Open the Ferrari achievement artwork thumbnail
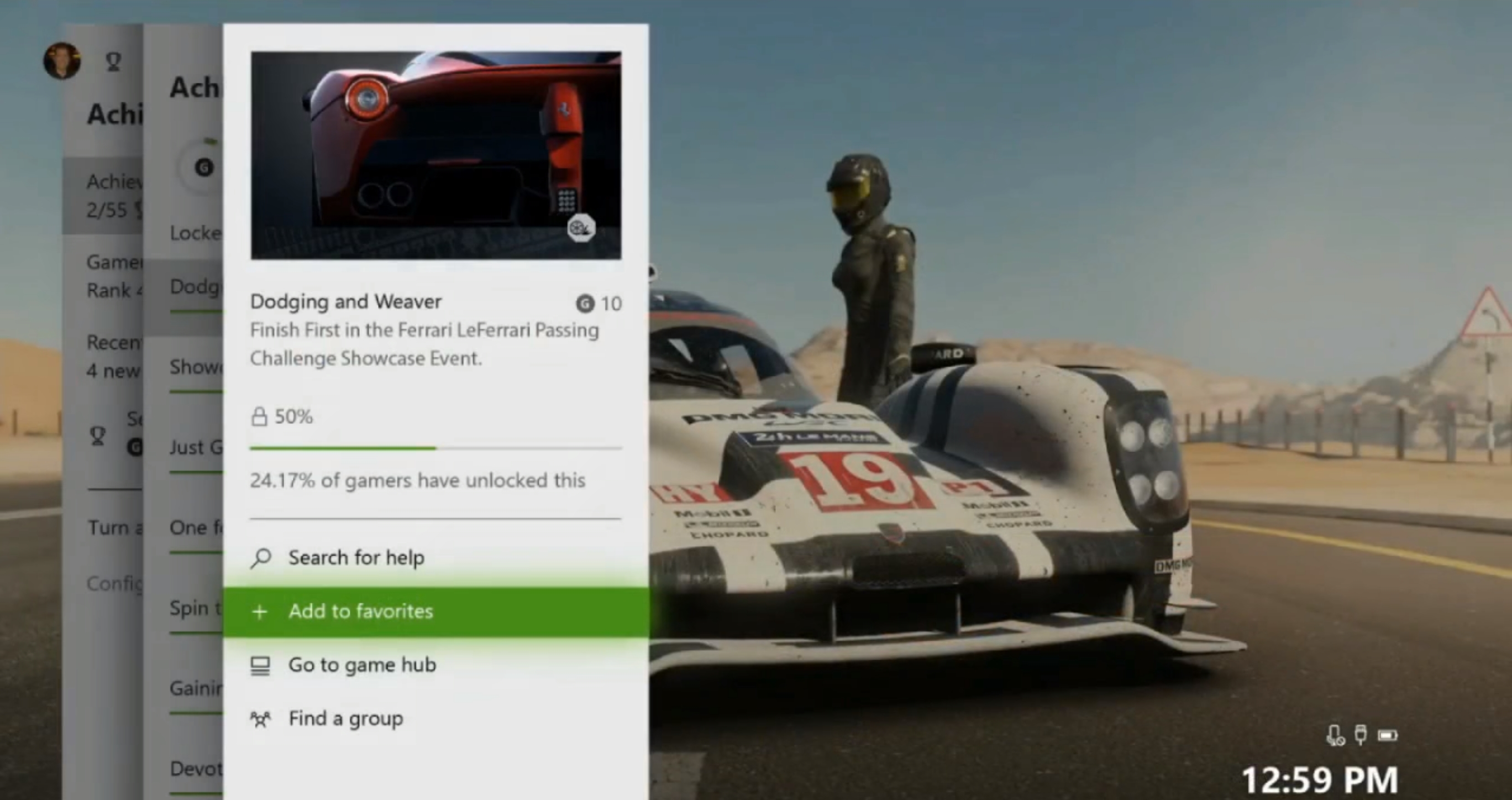This screenshot has height=800, width=1512. coord(435,155)
